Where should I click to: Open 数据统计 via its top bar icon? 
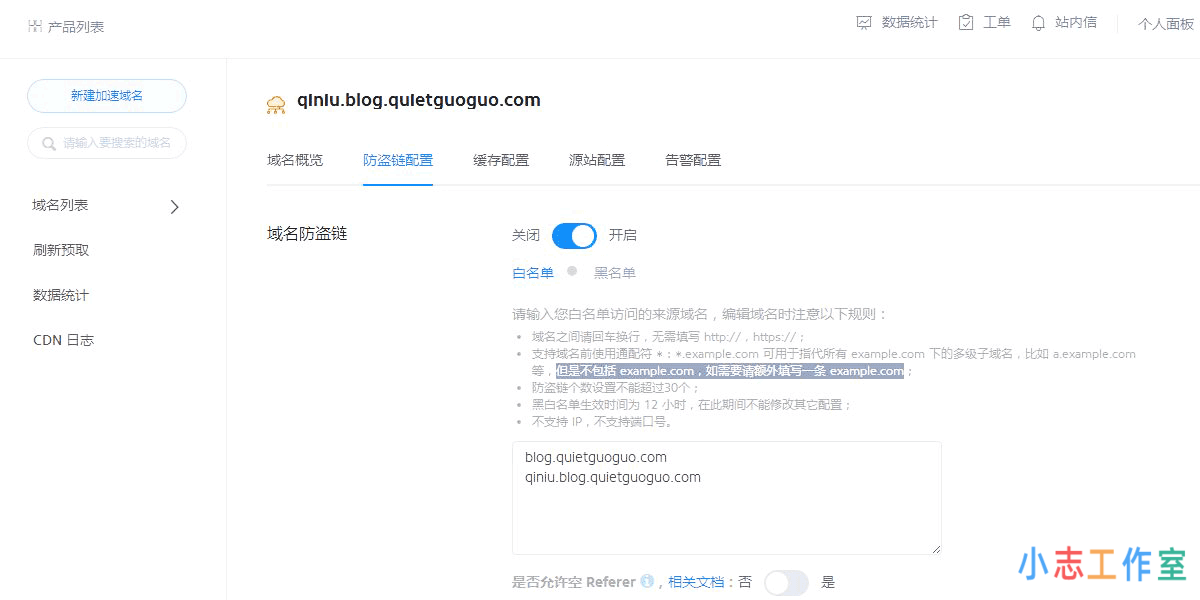pos(864,21)
